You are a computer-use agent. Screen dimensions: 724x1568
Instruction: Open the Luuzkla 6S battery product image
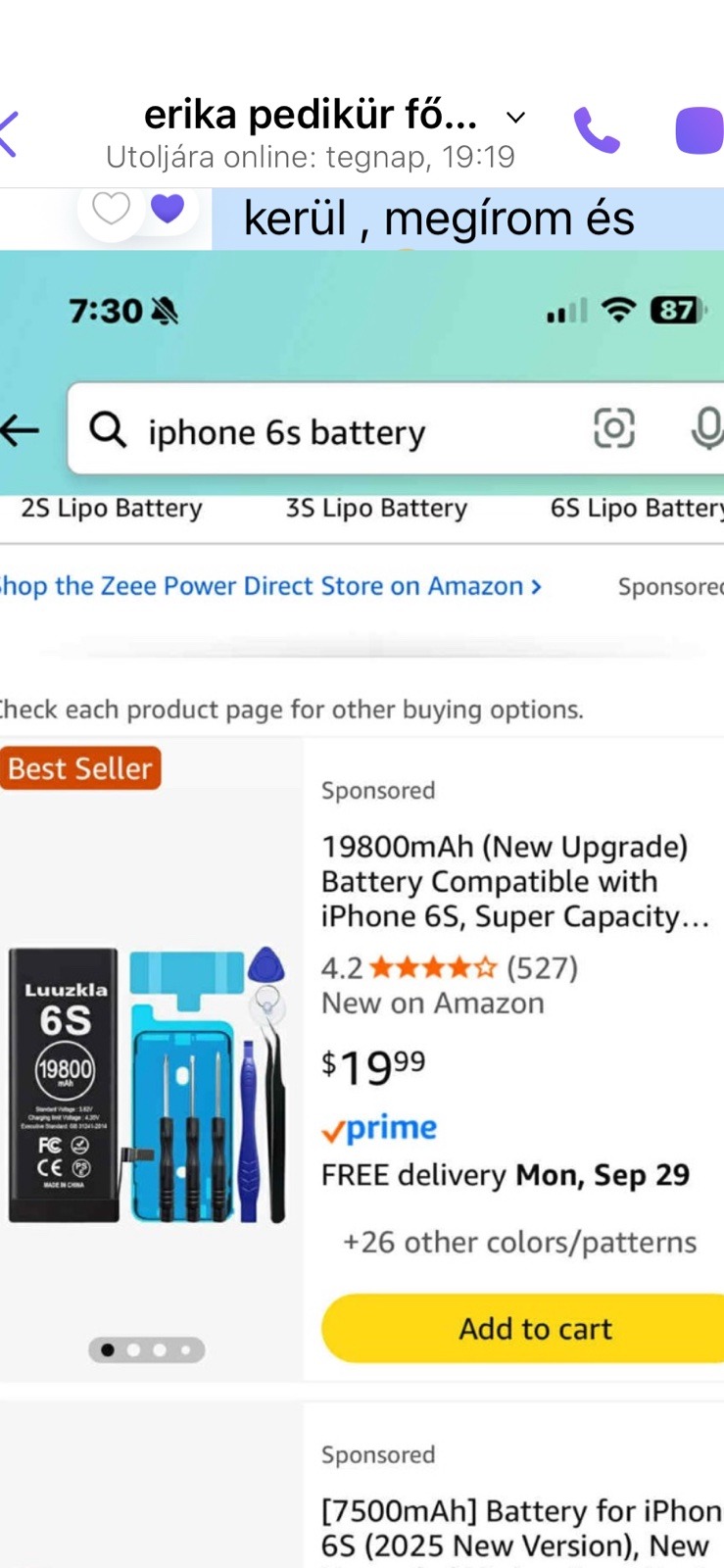147,1085
